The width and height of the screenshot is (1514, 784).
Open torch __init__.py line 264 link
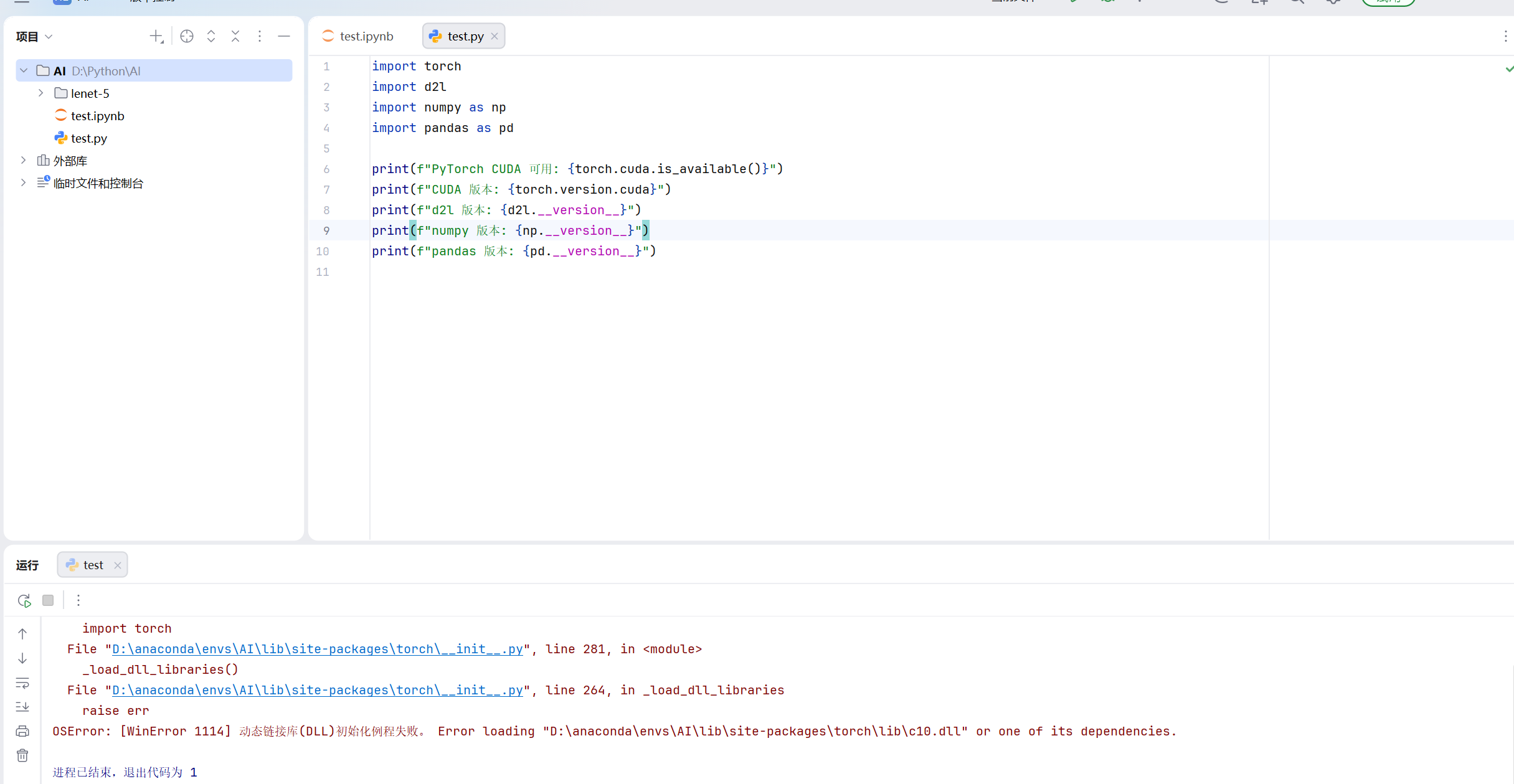(317, 690)
